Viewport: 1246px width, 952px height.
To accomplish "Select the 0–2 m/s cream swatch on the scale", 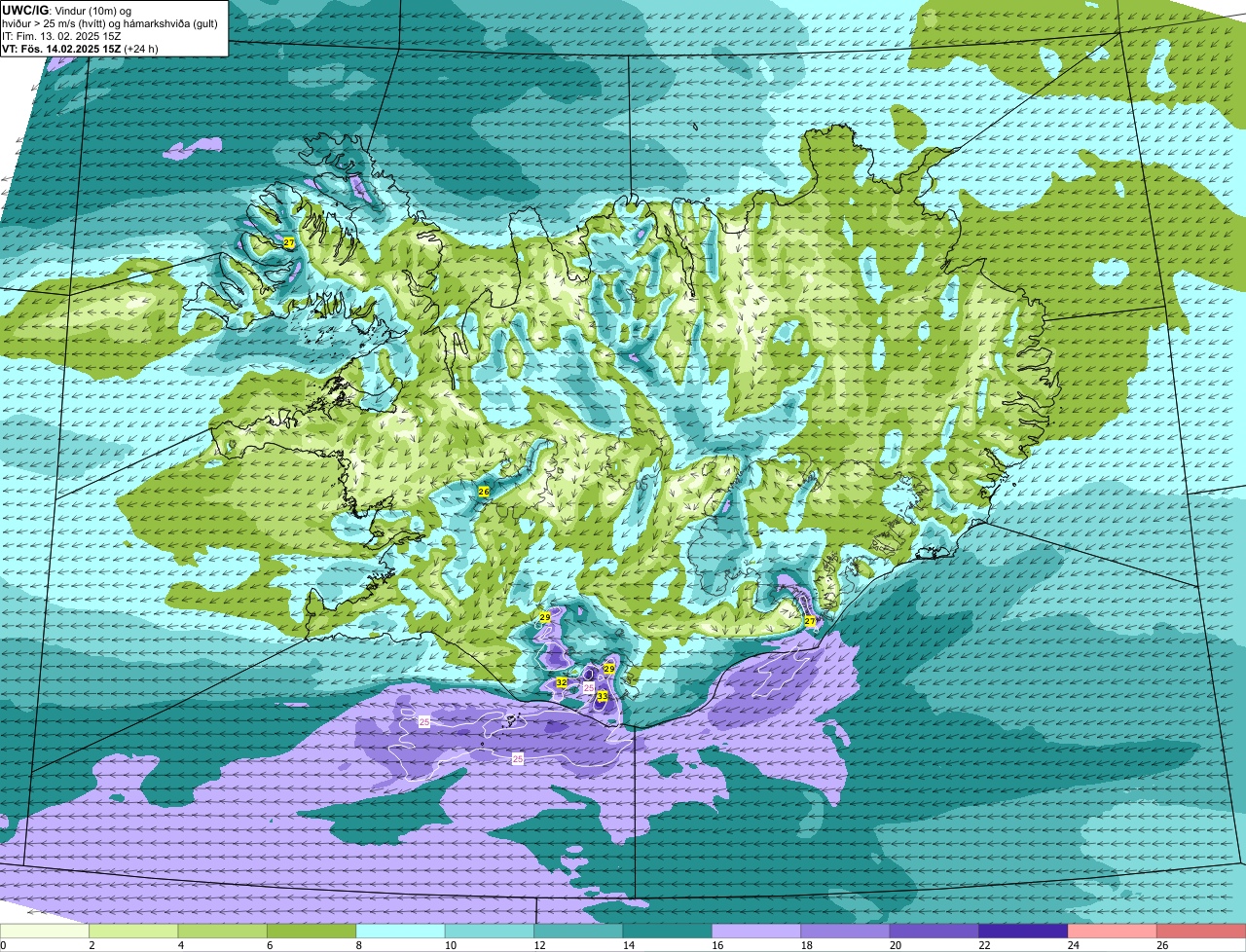I will pos(45,932).
